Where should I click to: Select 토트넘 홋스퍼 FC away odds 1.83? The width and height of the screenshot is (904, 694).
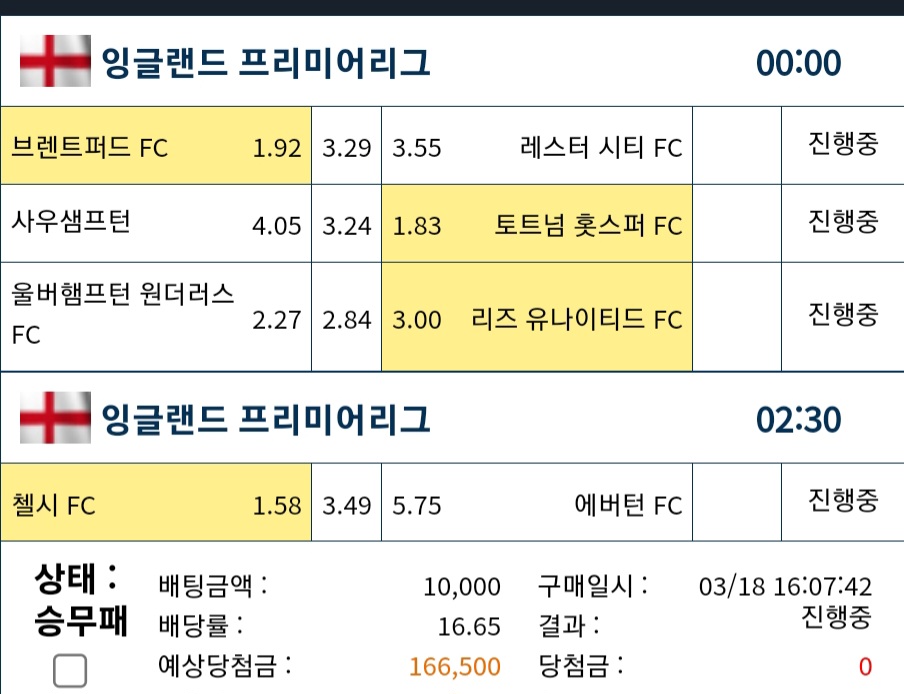537,224
